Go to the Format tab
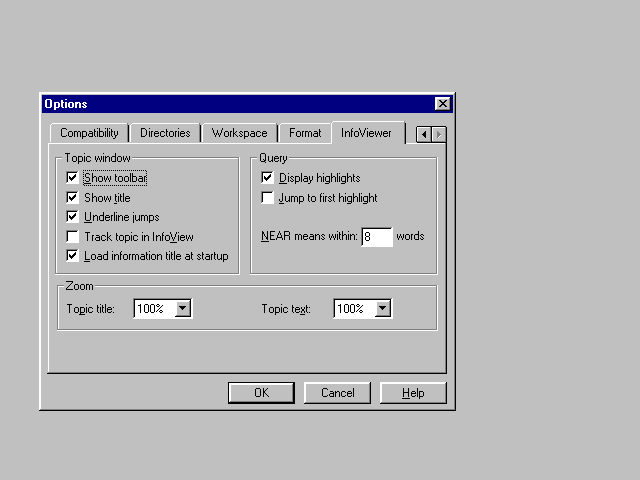 305,133
